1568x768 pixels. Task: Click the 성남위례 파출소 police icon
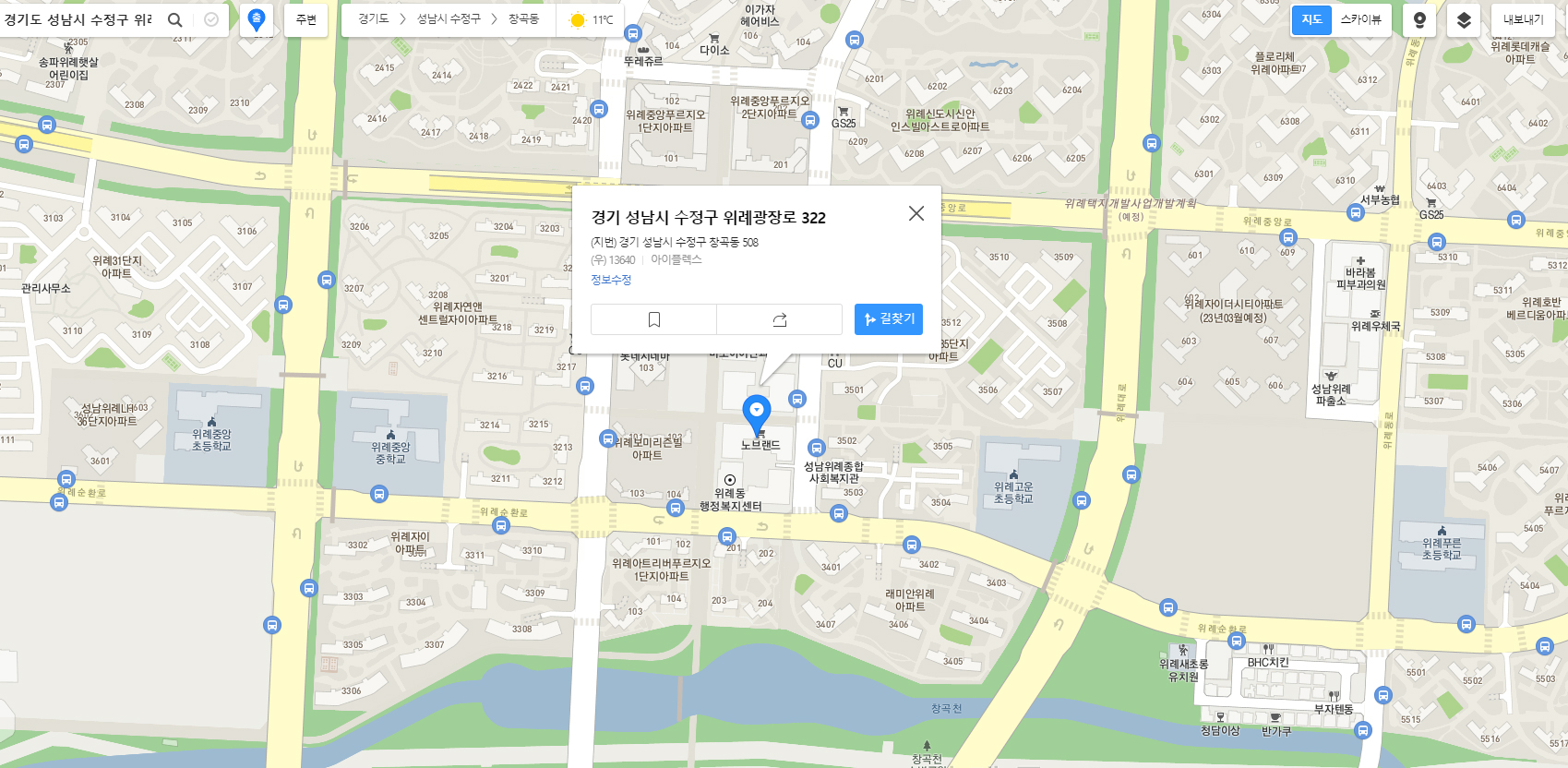coord(1331,376)
